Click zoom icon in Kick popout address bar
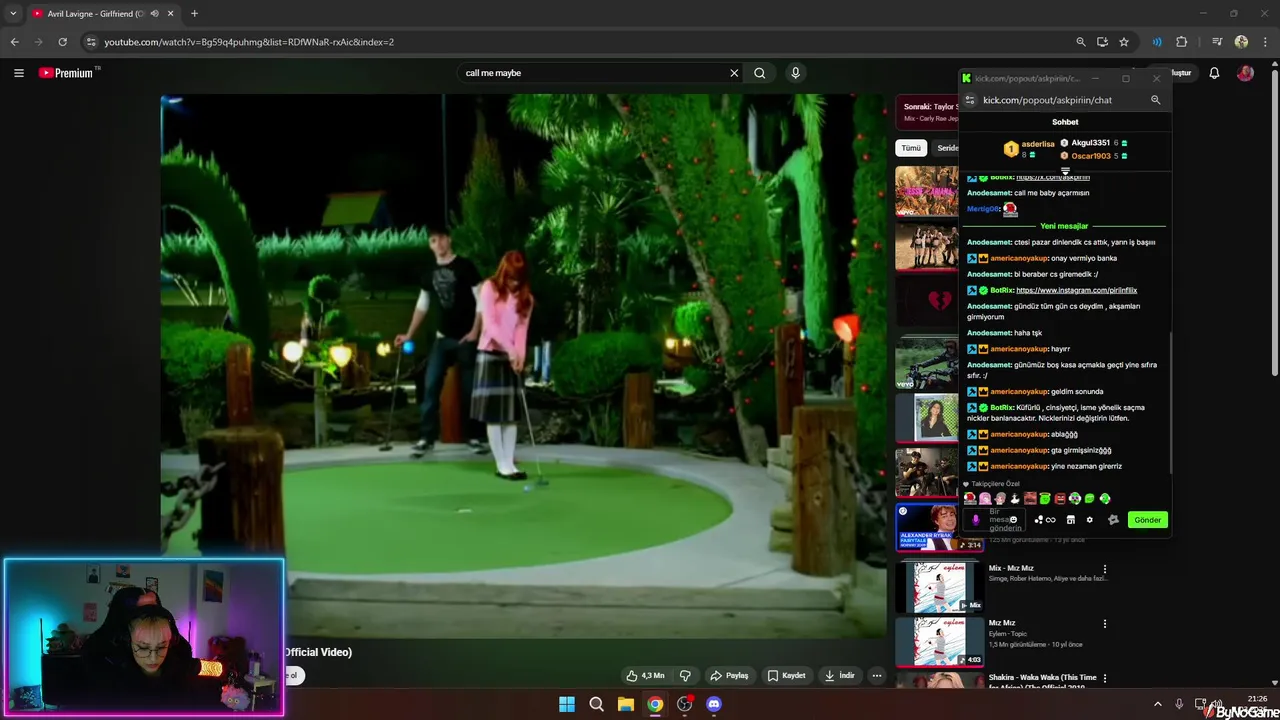 1155,100
